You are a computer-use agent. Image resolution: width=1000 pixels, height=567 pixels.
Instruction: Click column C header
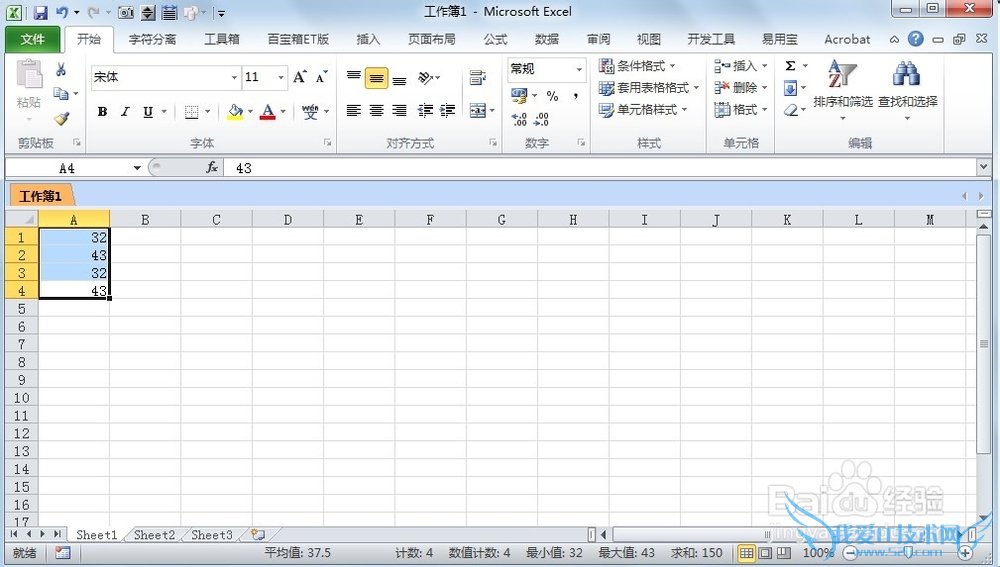[x=216, y=219]
